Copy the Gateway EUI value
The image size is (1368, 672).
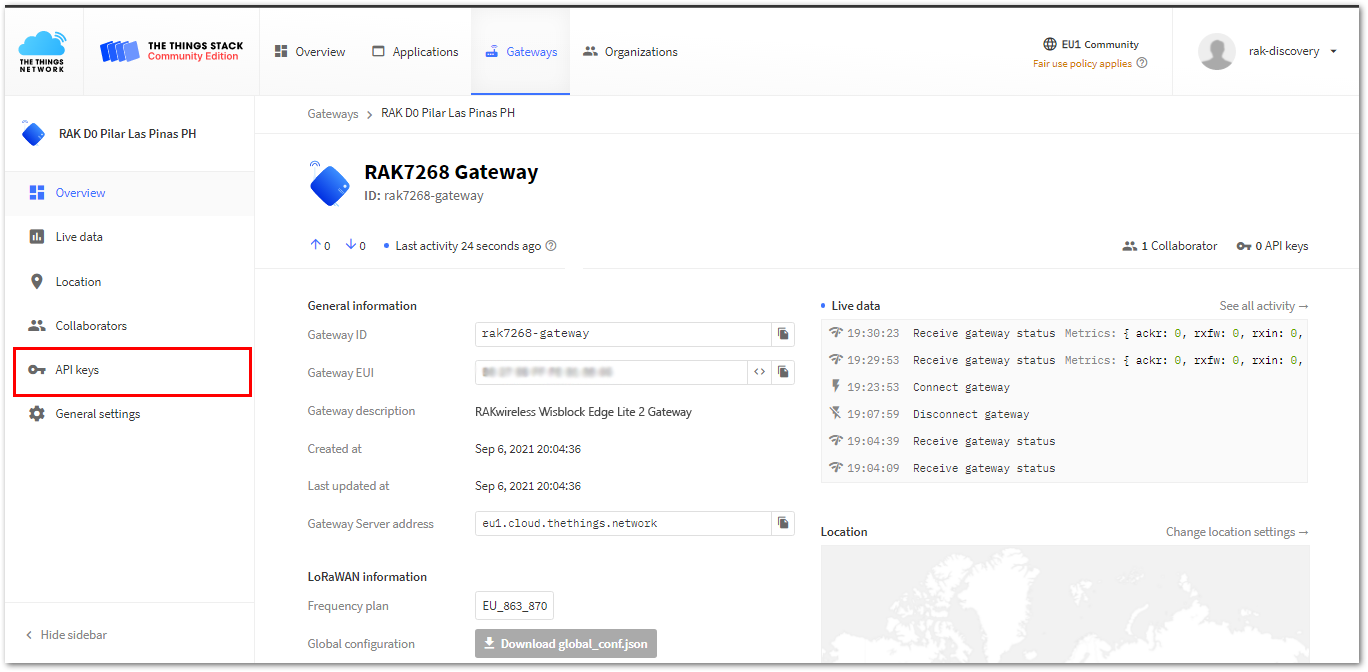(784, 371)
